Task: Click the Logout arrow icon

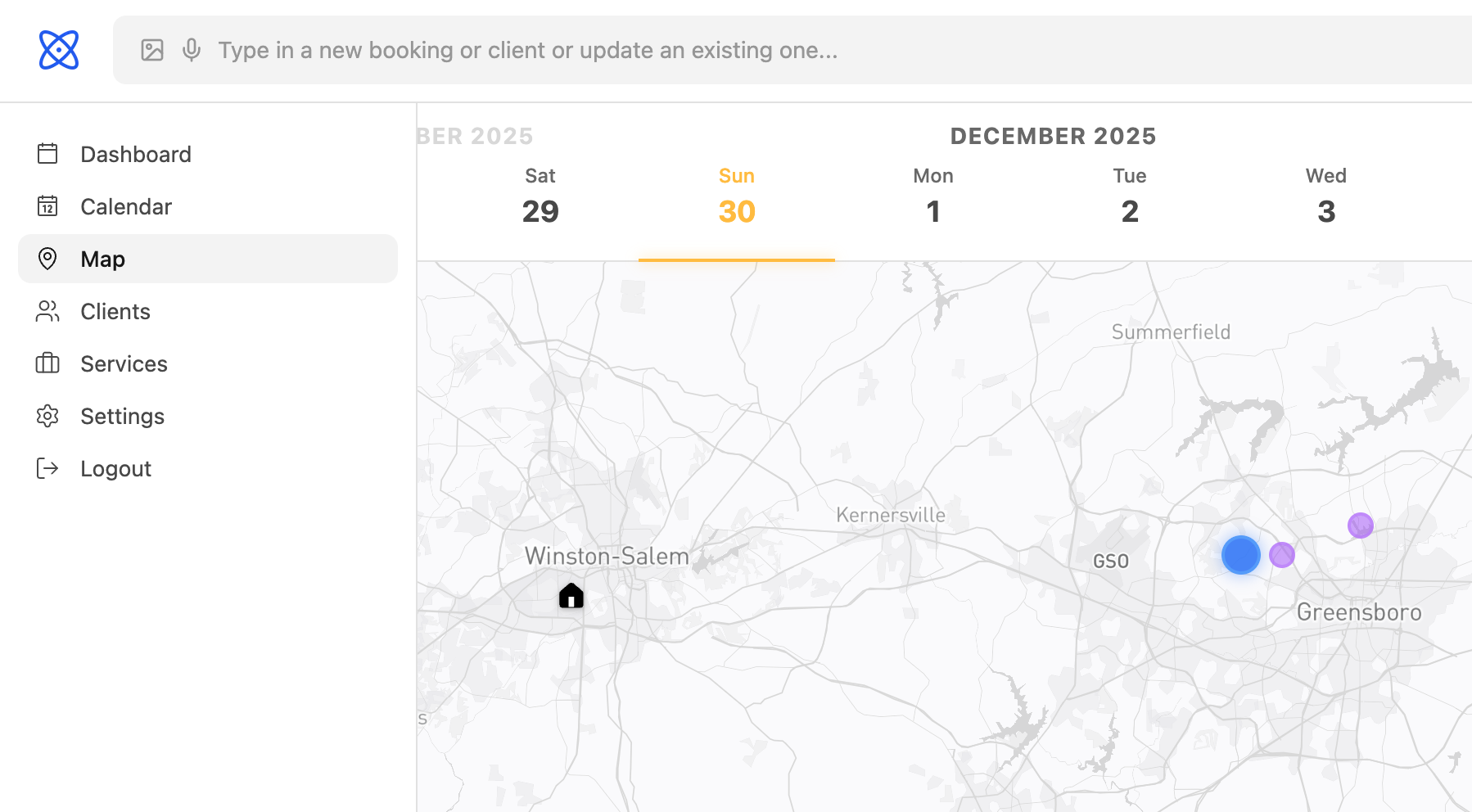Action: (x=47, y=468)
